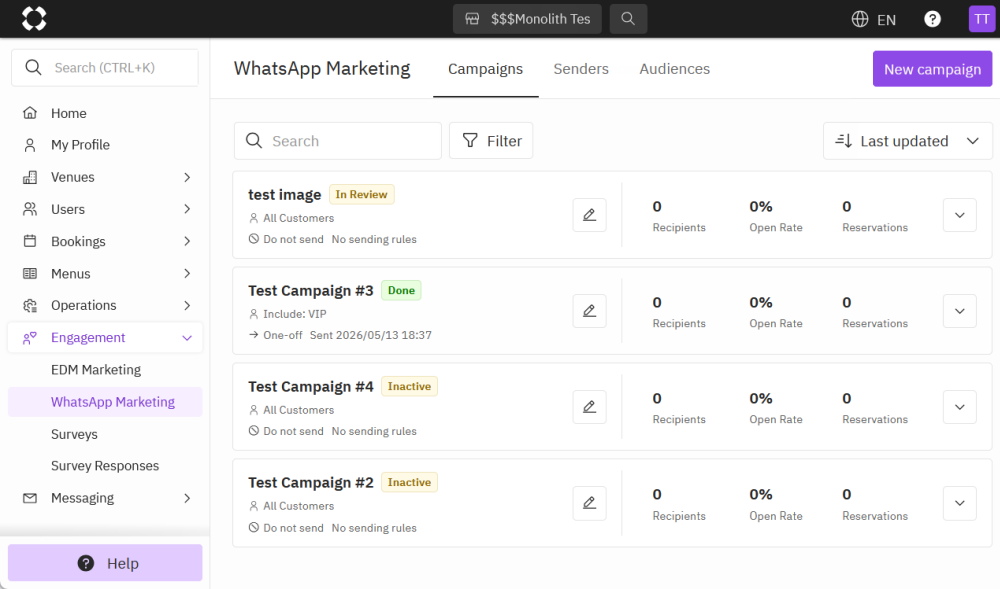The width and height of the screenshot is (1000, 589).
Task: Edit Test Campaign #2 with the pencil icon
Action: (589, 503)
